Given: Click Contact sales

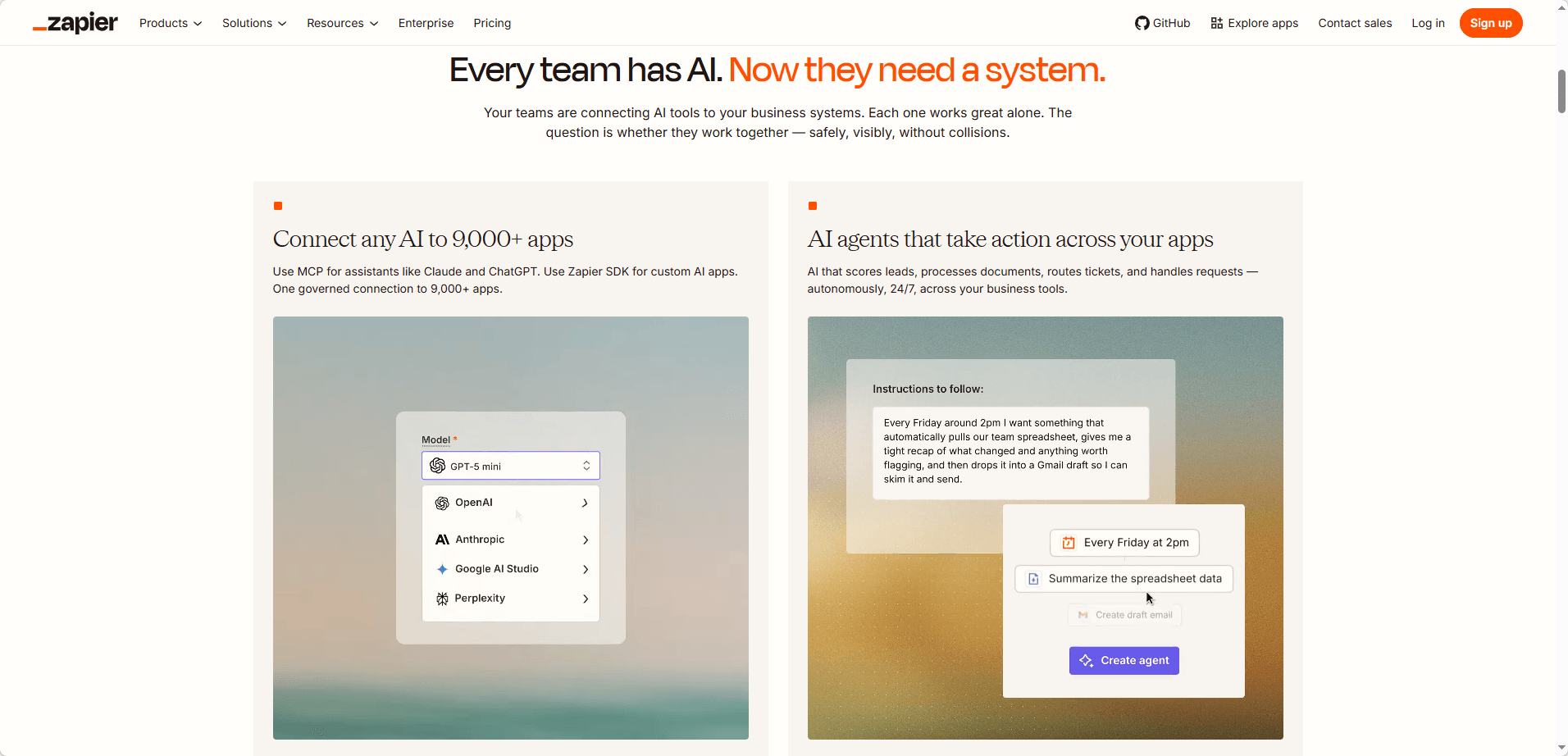Looking at the screenshot, I should pos(1355,23).
